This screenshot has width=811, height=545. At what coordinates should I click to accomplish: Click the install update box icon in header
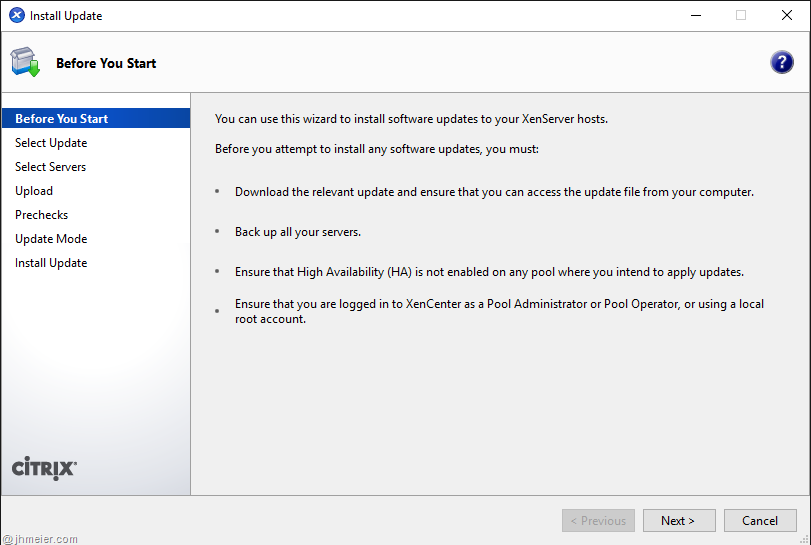(25, 62)
